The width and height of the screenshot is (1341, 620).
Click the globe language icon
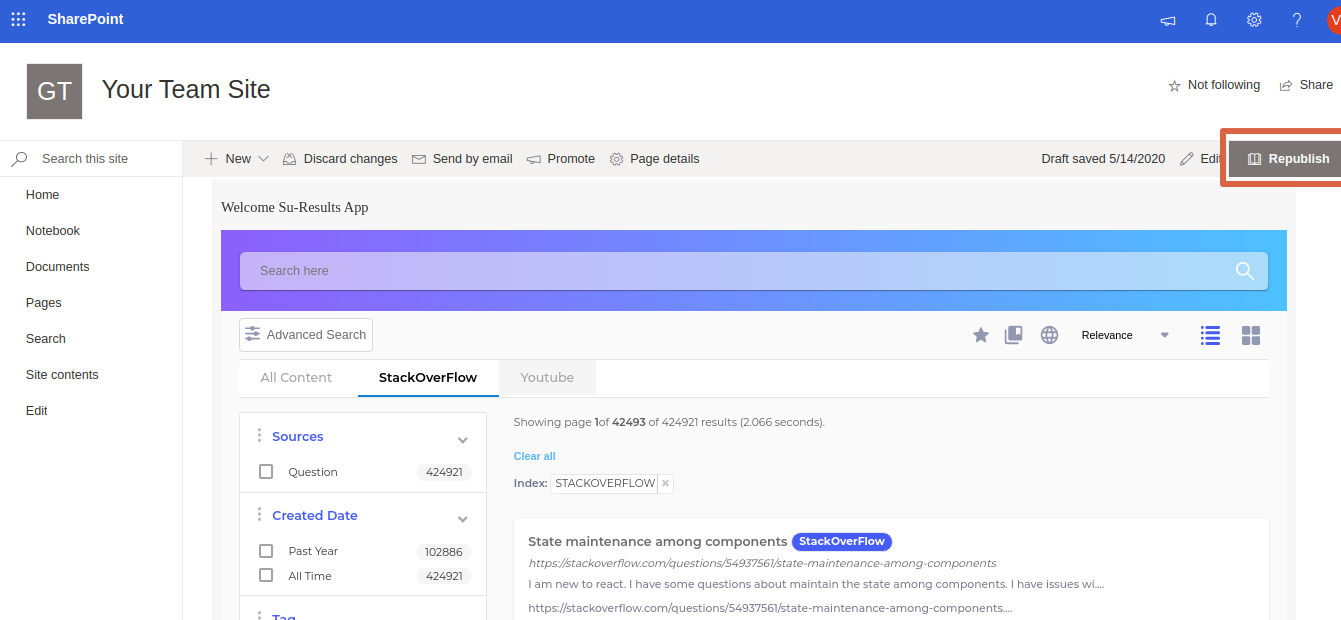coord(1049,335)
